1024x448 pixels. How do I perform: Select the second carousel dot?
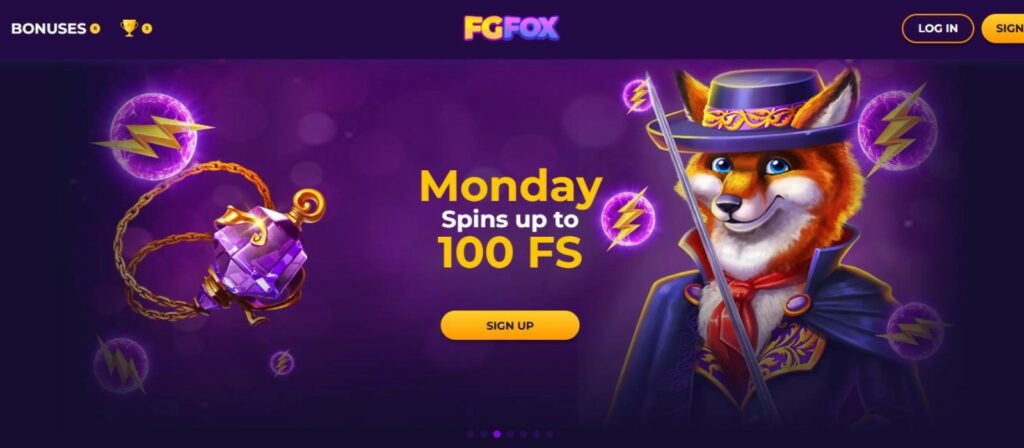click(x=484, y=434)
